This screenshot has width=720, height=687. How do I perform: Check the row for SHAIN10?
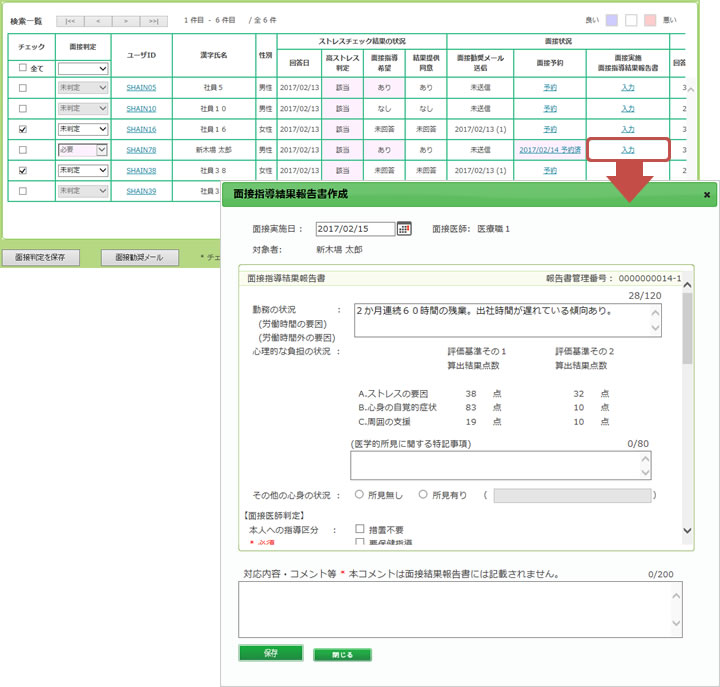click(22, 108)
